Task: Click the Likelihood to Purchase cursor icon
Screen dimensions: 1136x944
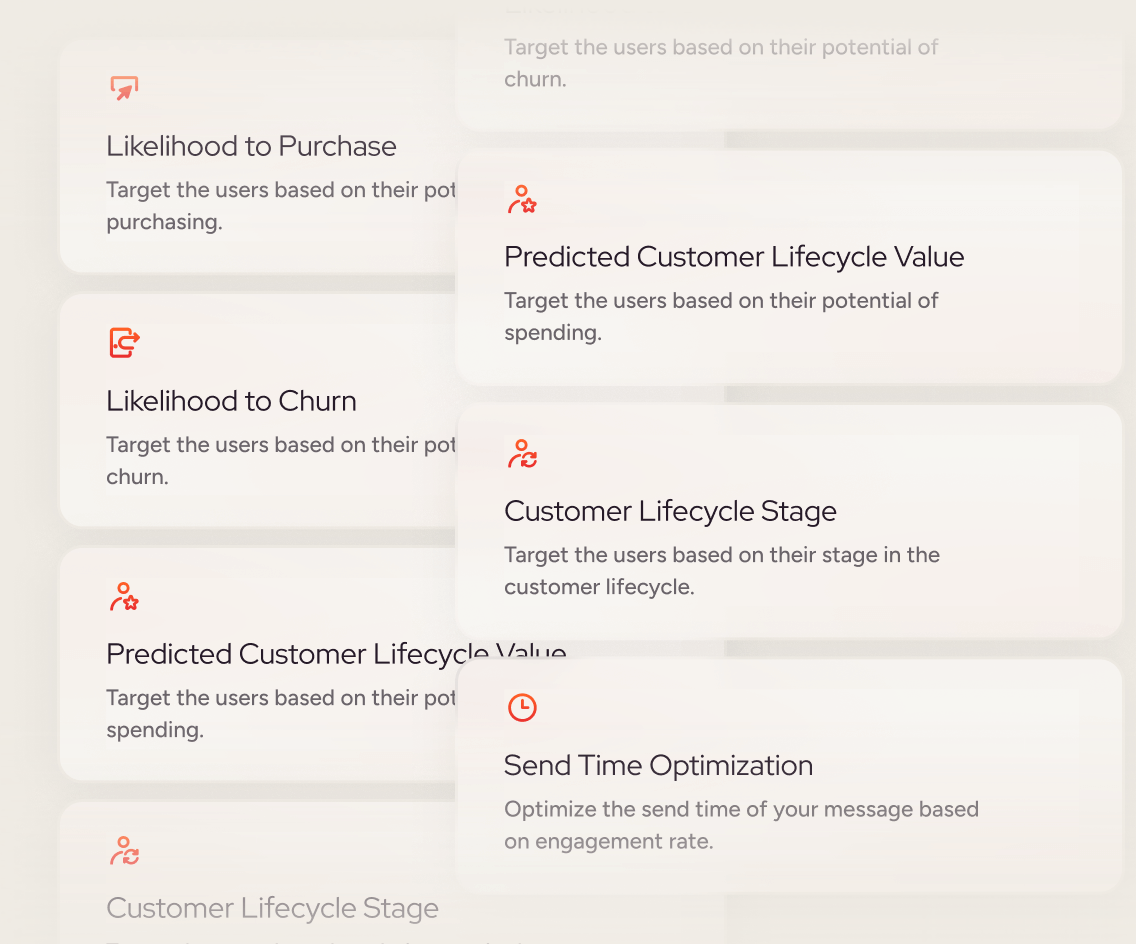Action: tap(124, 89)
